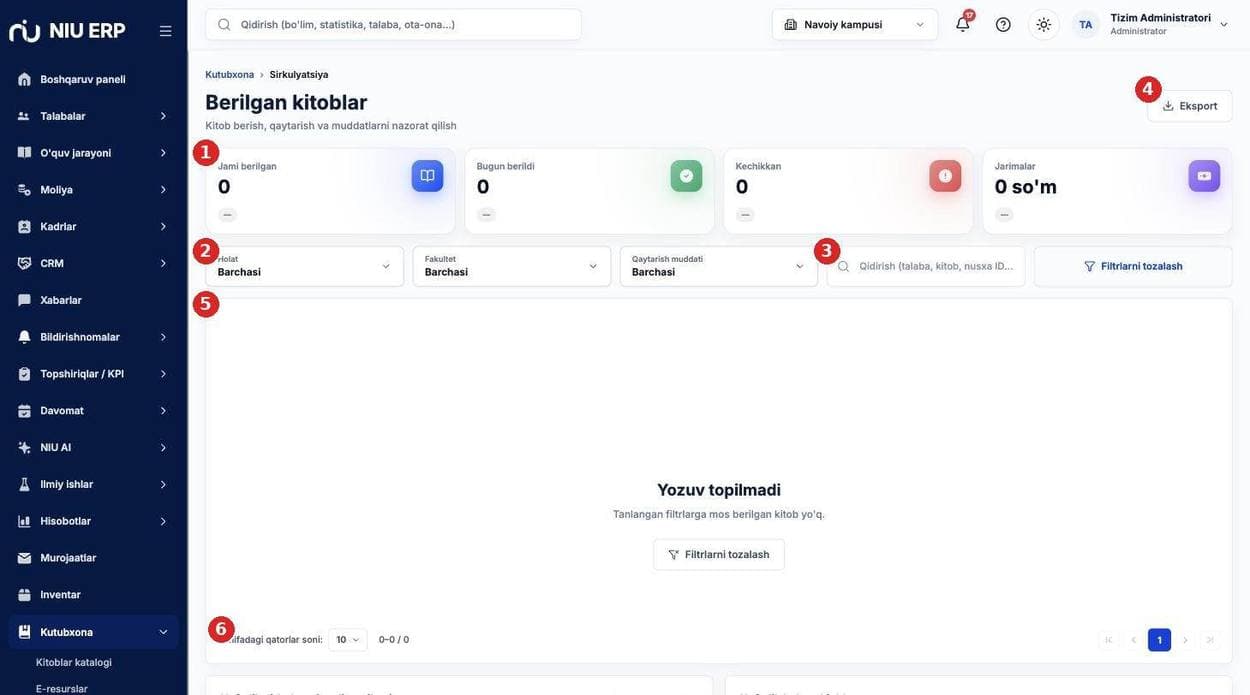Image resolution: width=1250 pixels, height=695 pixels.
Task: Open the Navoiy kampusi campus dropdown
Action: coord(855,24)
